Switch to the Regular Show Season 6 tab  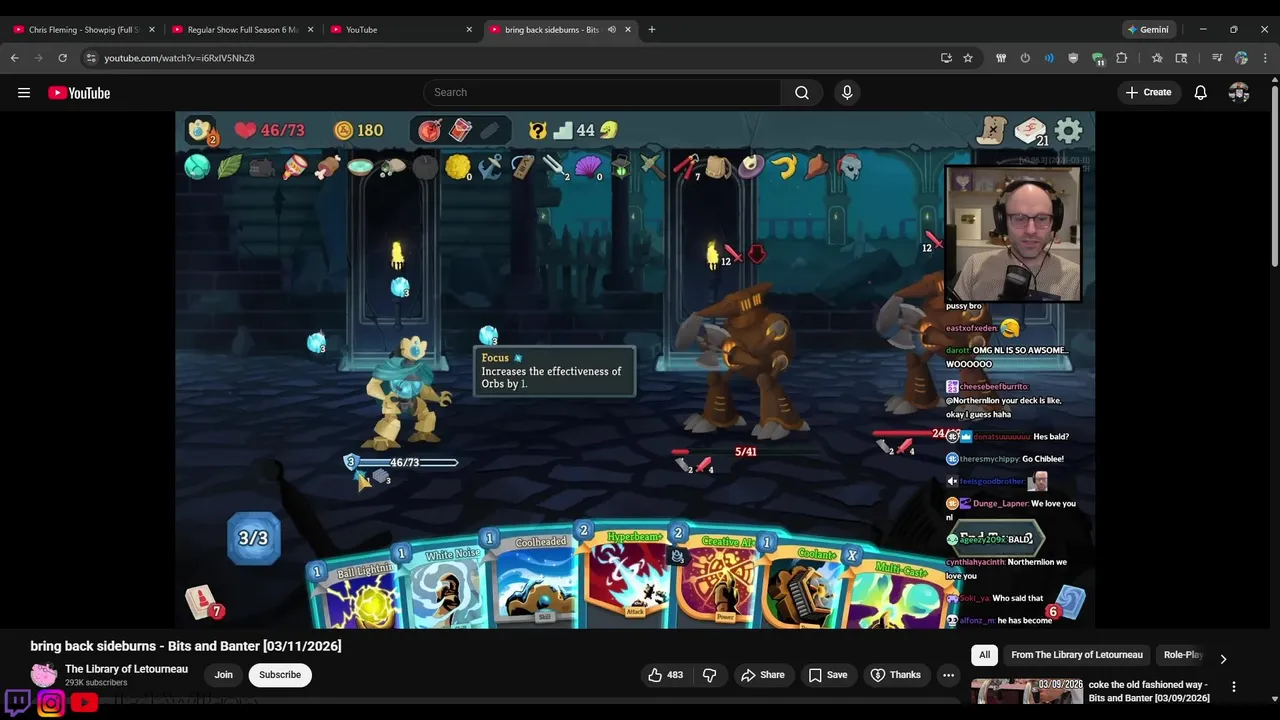coord(242,30)
